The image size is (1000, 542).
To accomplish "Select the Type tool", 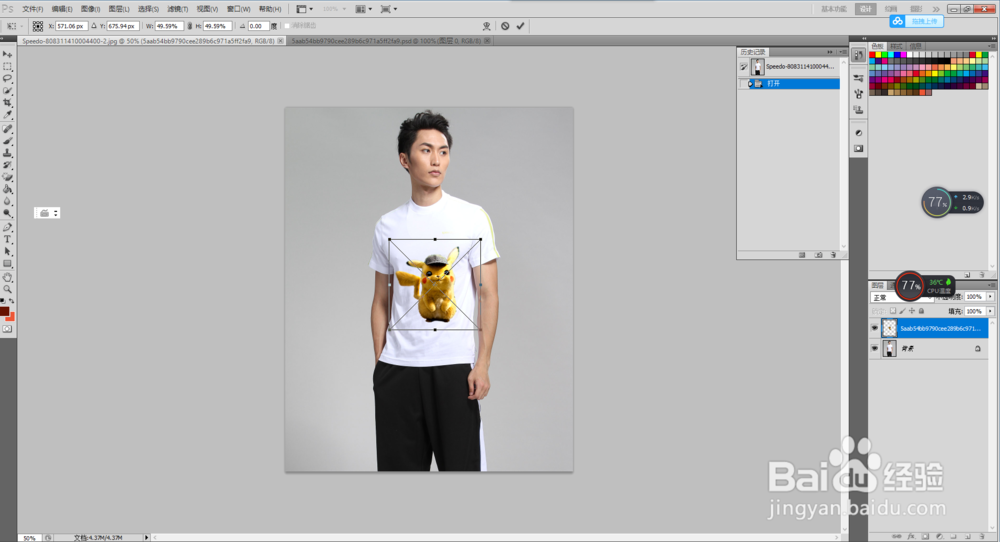I will point(8,240).
